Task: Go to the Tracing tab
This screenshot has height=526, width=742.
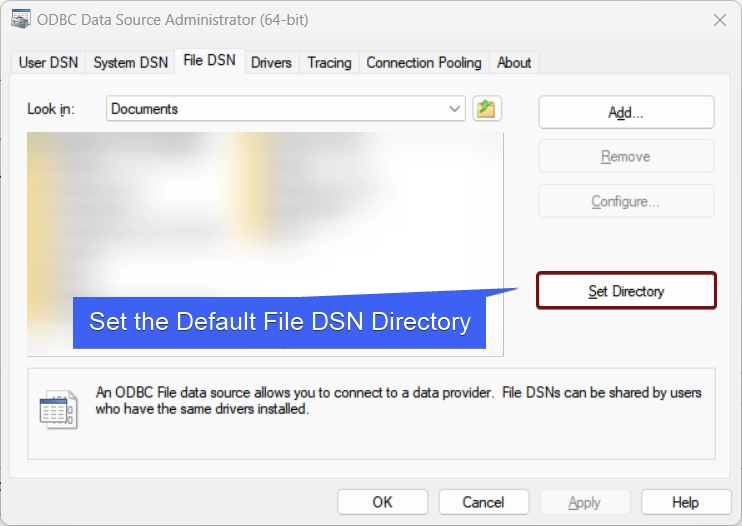Action: [x=329, y=62]
